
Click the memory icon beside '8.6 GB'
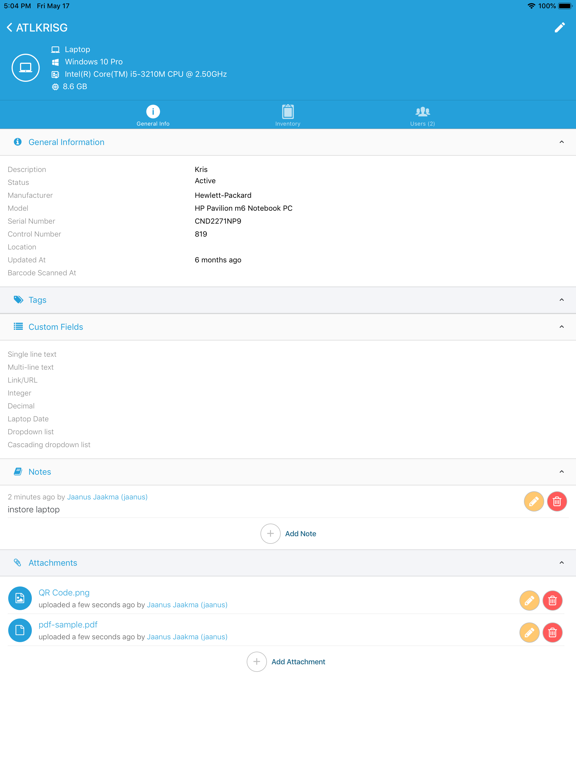pyautogui.click(x=55, y=87)
